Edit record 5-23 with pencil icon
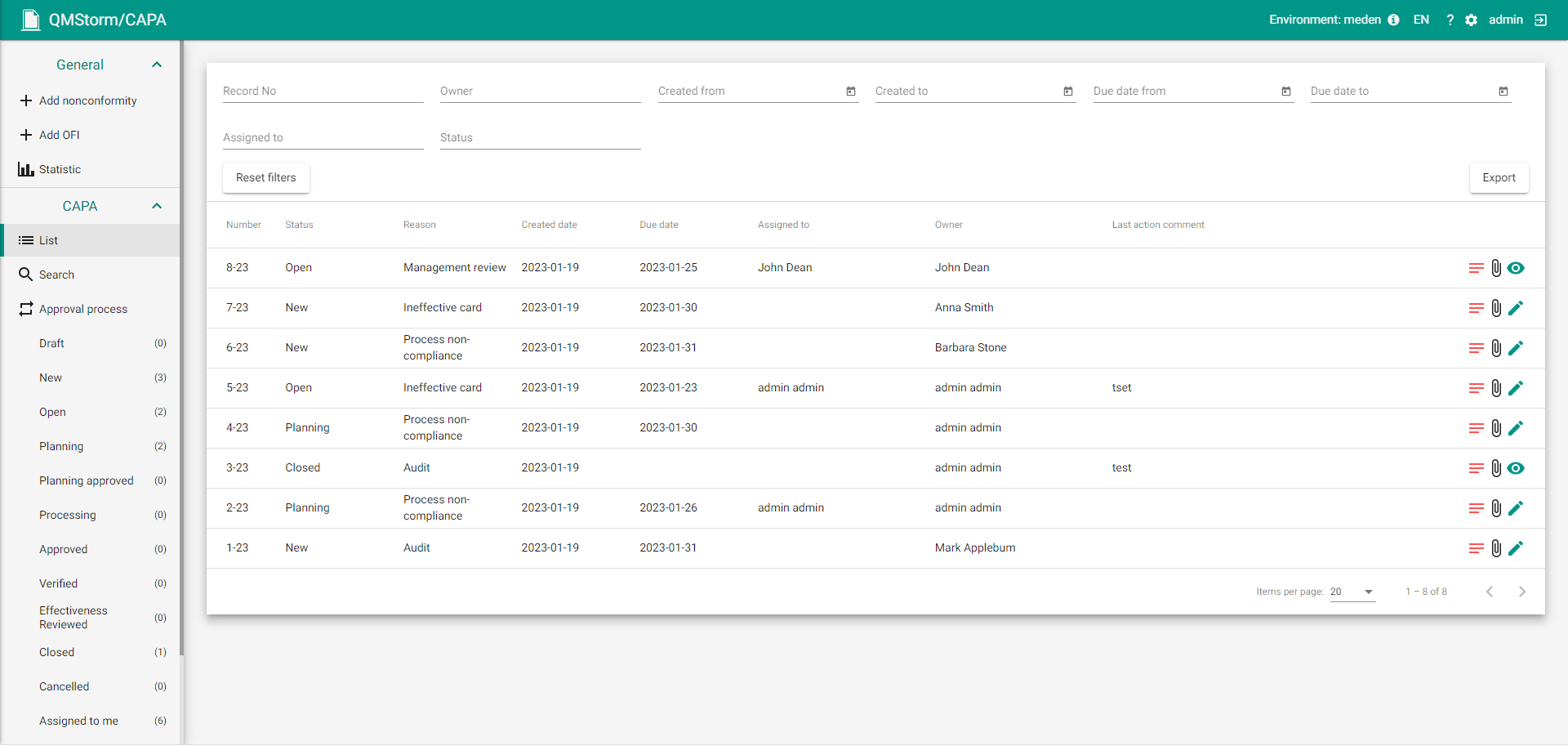Screen dimensions: 1568x746 [x=1516, y=388]
